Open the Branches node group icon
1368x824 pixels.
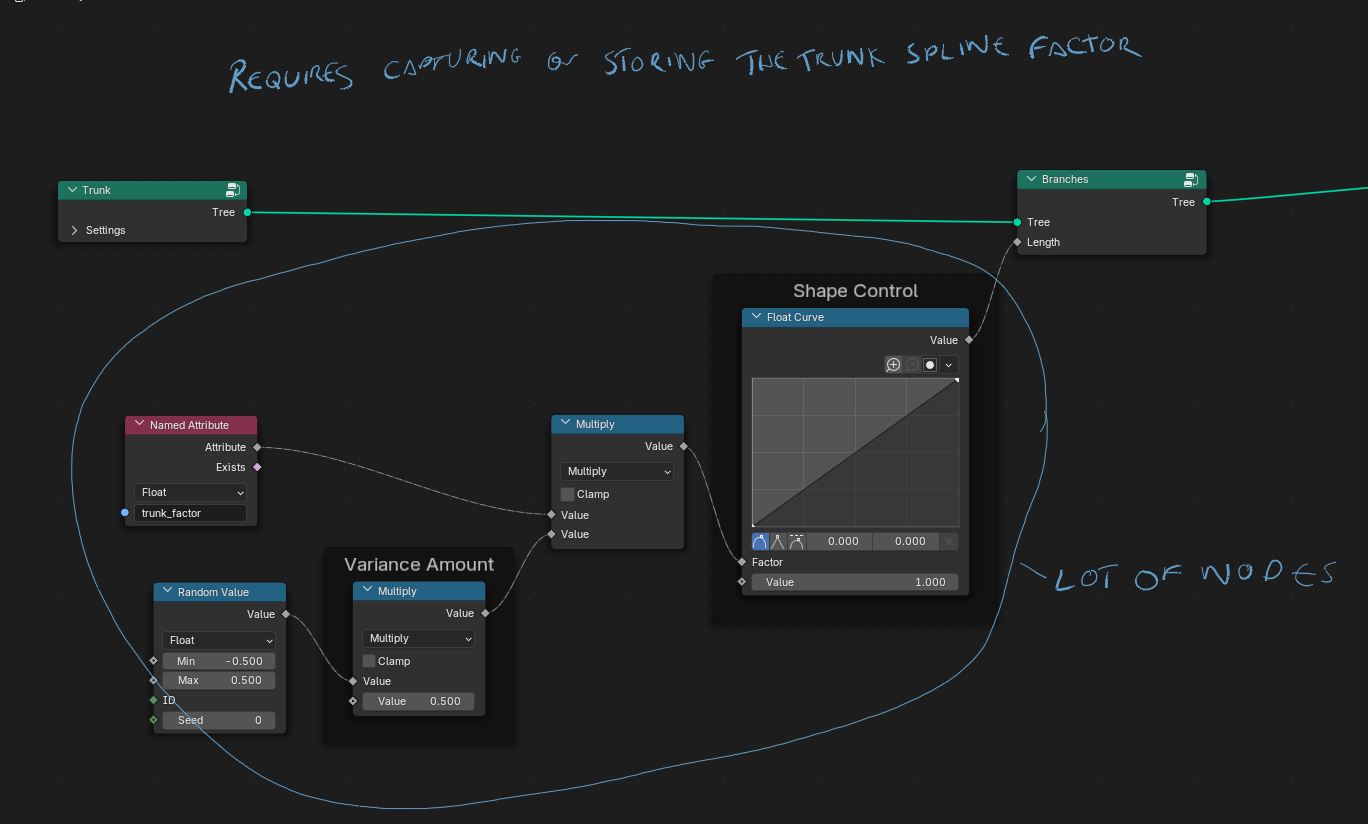(x=1191, y=179)
